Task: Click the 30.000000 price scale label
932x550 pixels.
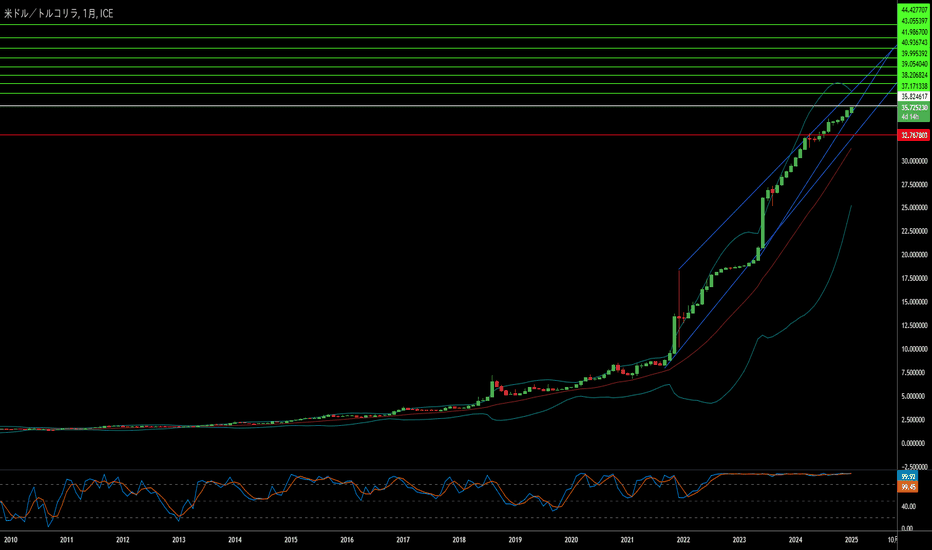Action: [914, 161]
